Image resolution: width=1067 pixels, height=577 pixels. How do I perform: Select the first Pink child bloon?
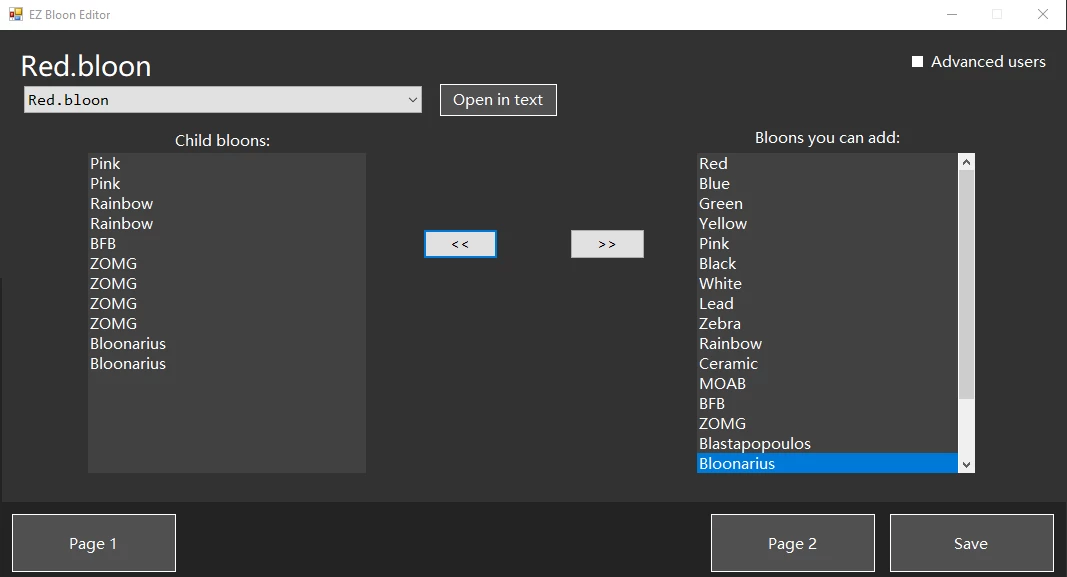[227, 163]
